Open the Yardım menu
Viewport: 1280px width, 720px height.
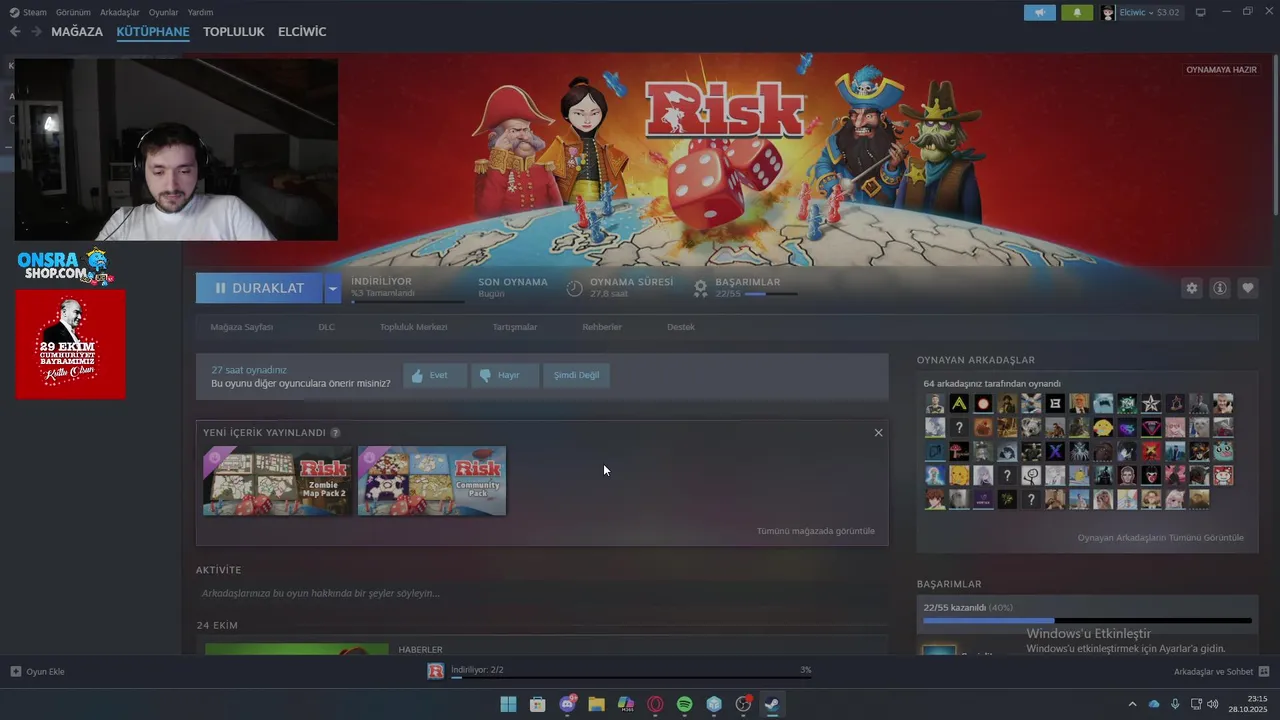(200, 12)
